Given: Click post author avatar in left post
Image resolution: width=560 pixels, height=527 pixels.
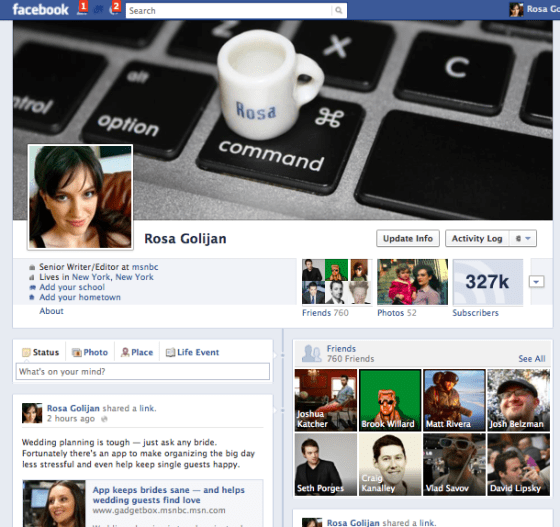Looking at the screenshot, I should tap(32, 413).
